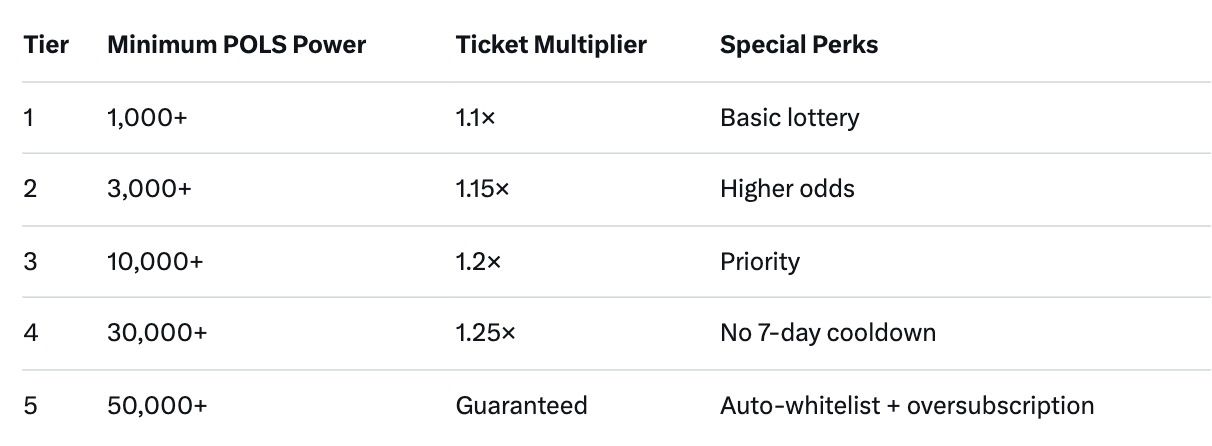Click the Guaranteed multiplier cell

tap(521, 405)
